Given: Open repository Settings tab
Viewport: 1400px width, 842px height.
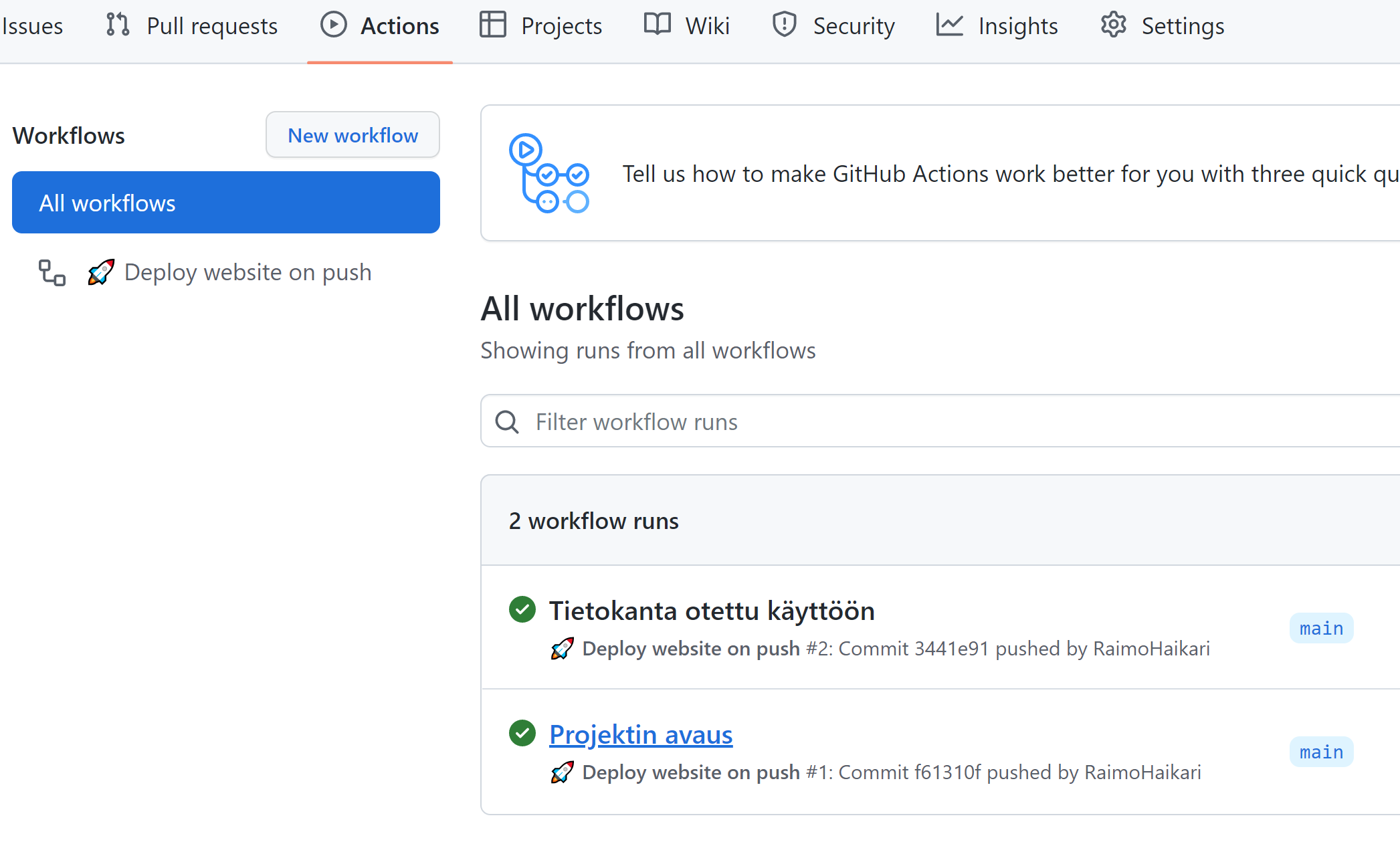Looking at the screenshot, I should (1162, 26).
